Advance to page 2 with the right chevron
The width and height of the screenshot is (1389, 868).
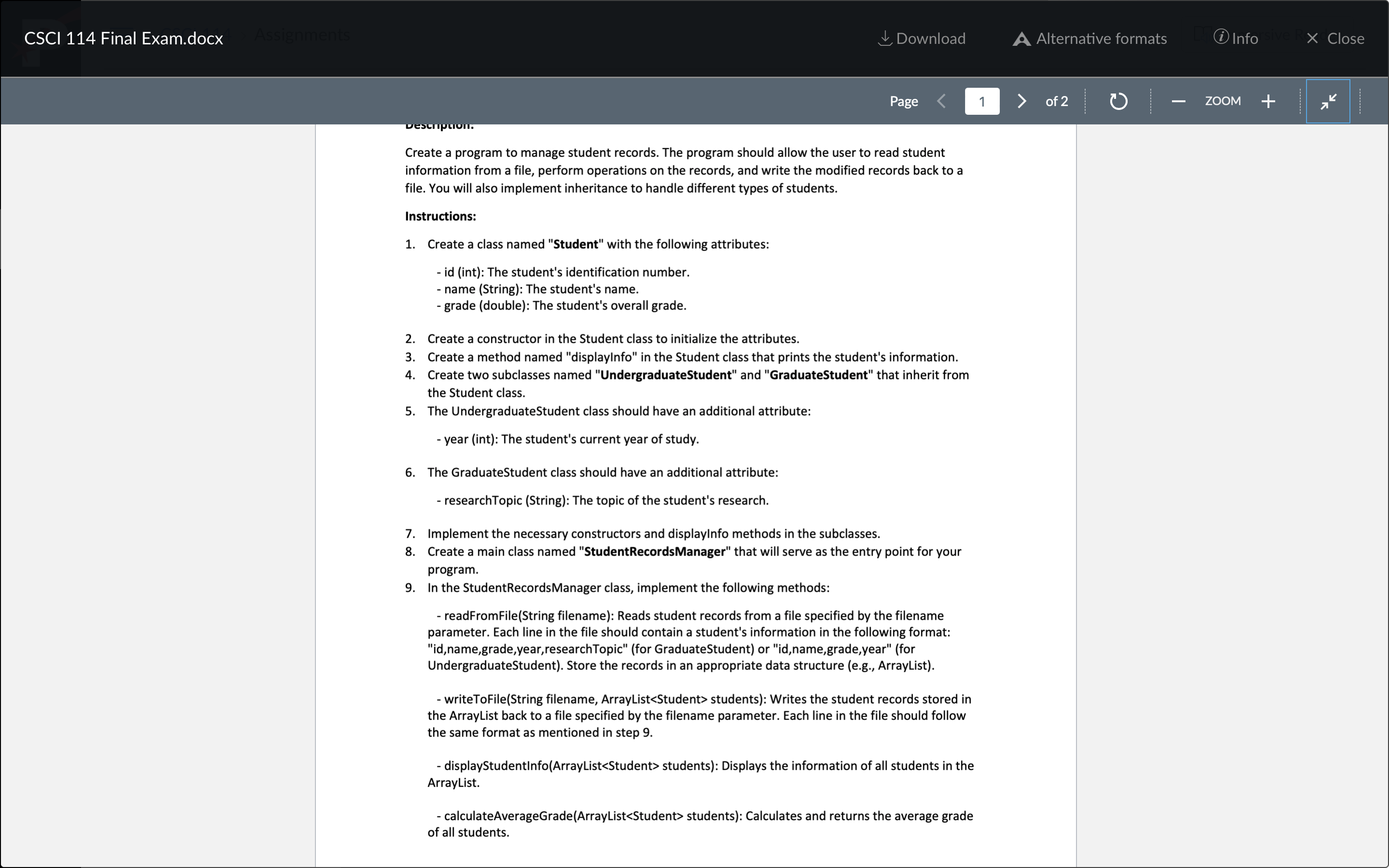pos(1021,101)
